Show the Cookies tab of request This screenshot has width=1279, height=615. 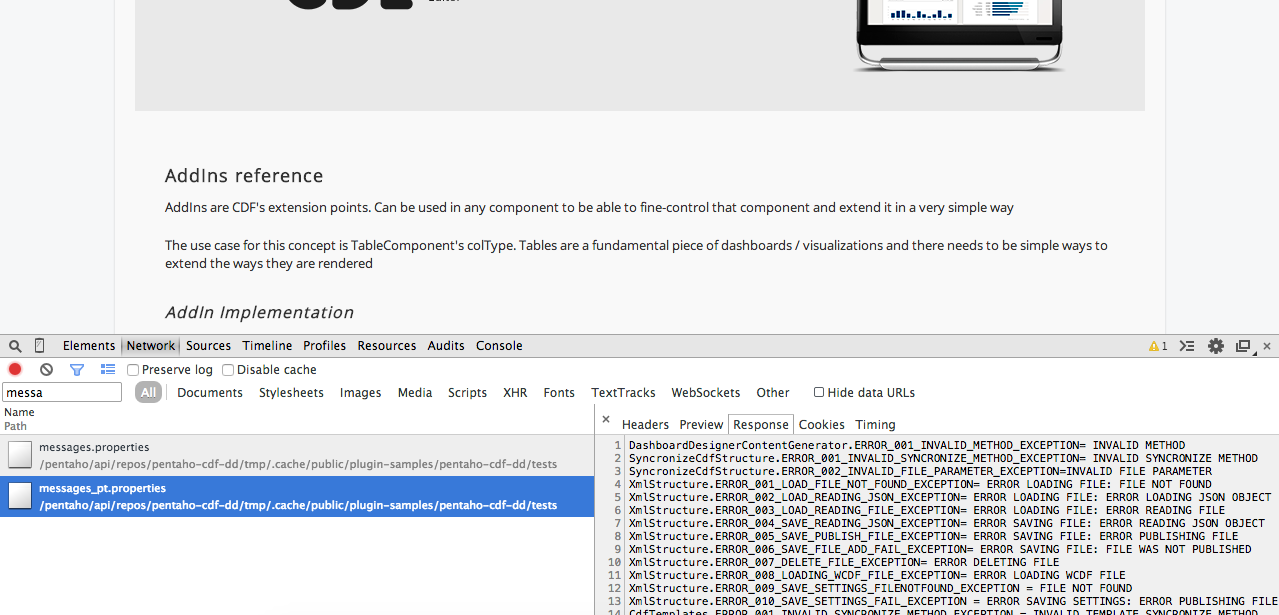point(822,425)
